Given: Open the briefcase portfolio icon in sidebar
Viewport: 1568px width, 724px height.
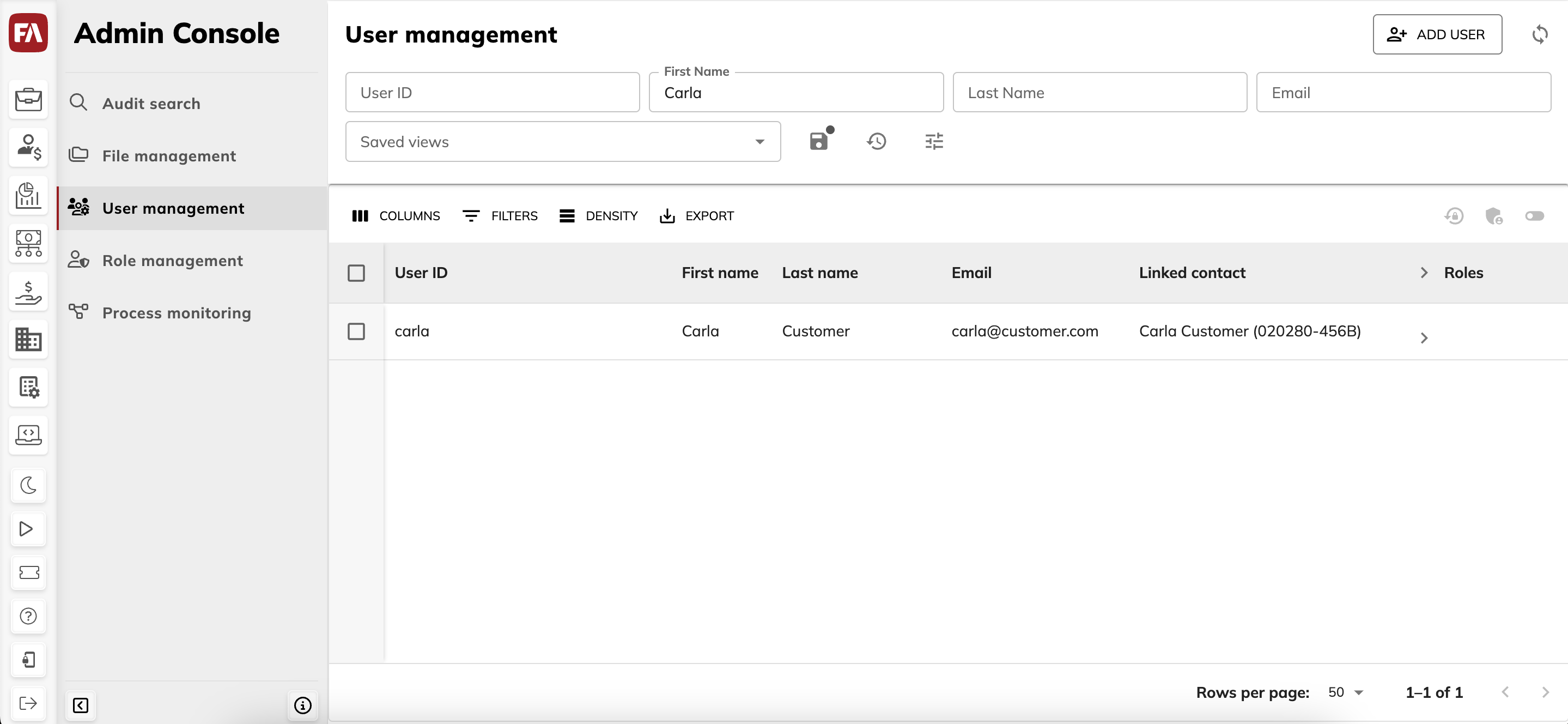Looking at the screenshot, I should [28, 99].
